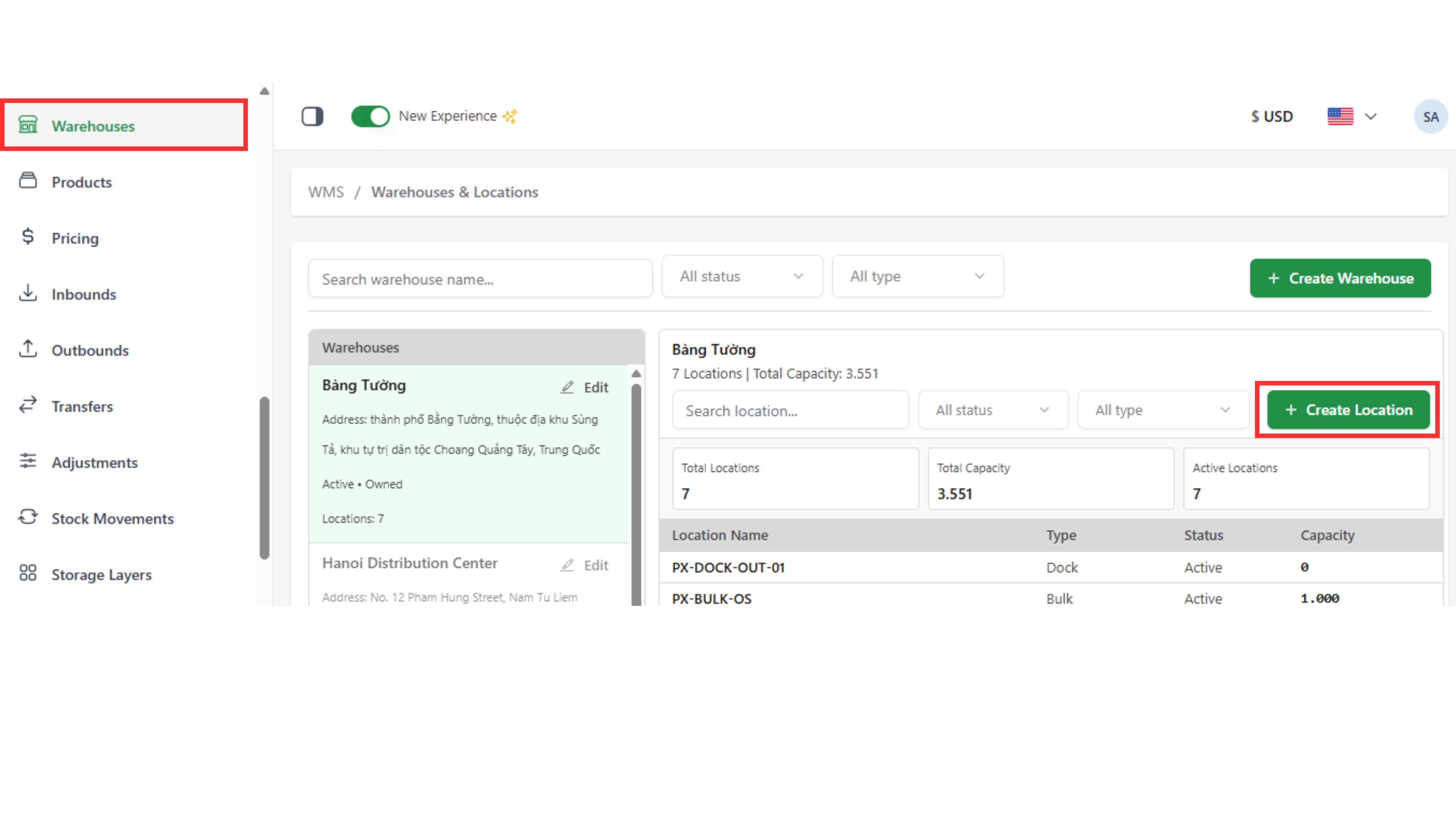Click the Transfers arrows icon

(x=28, y=405)
